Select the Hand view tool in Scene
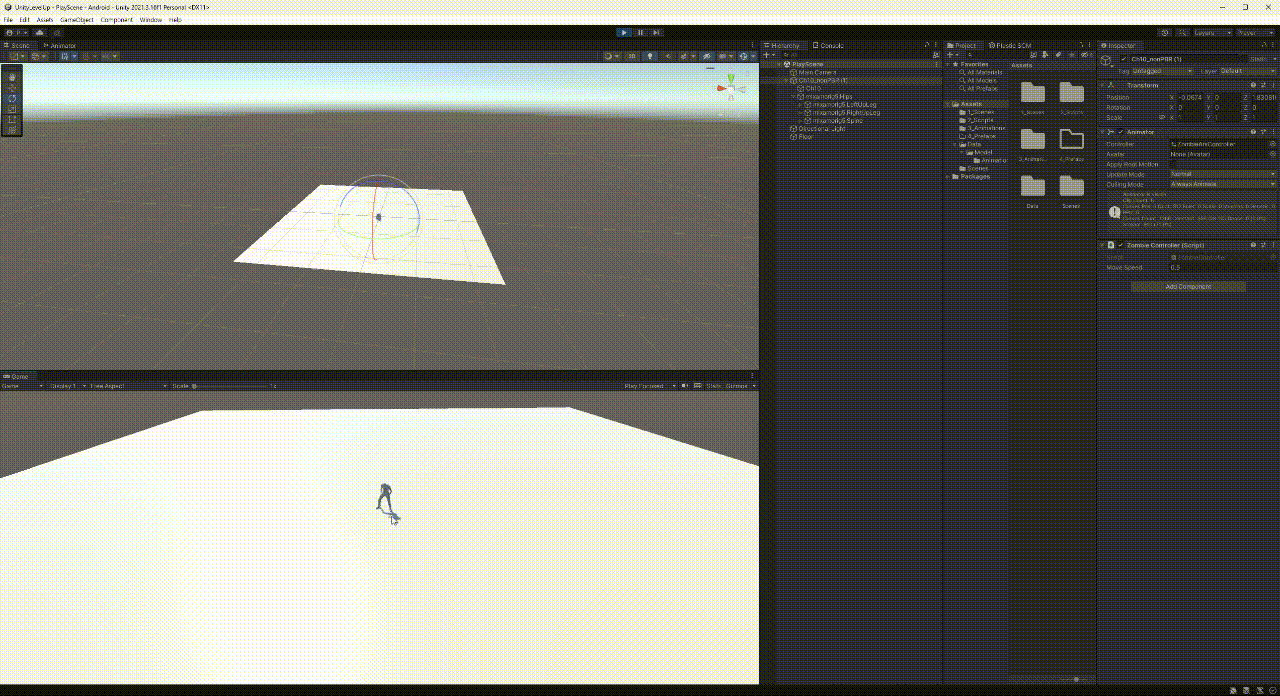Viewport: 1280px width, 696px height. pos(12,77)
